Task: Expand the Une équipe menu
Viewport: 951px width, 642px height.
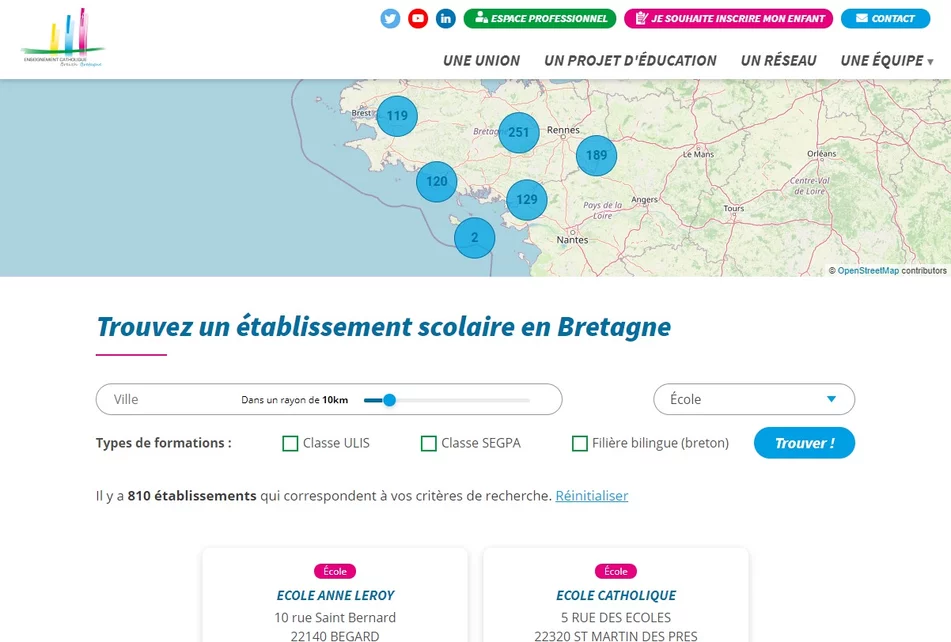Action: pos(887,61)
